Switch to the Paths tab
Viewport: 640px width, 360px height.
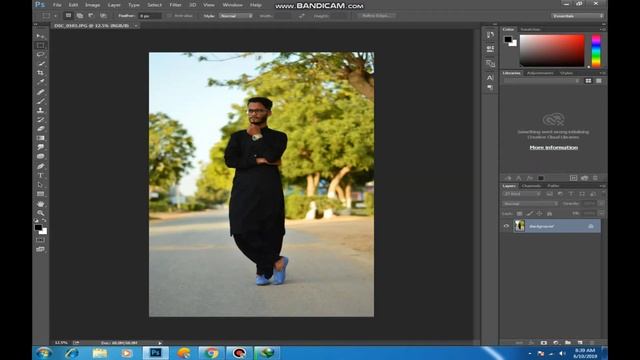coord(553,186)
